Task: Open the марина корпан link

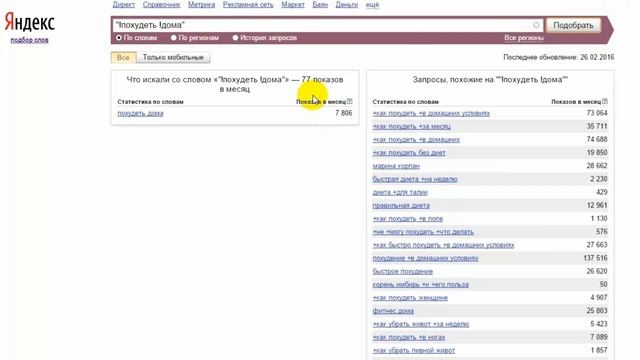Action: click(x=396, y=166)
